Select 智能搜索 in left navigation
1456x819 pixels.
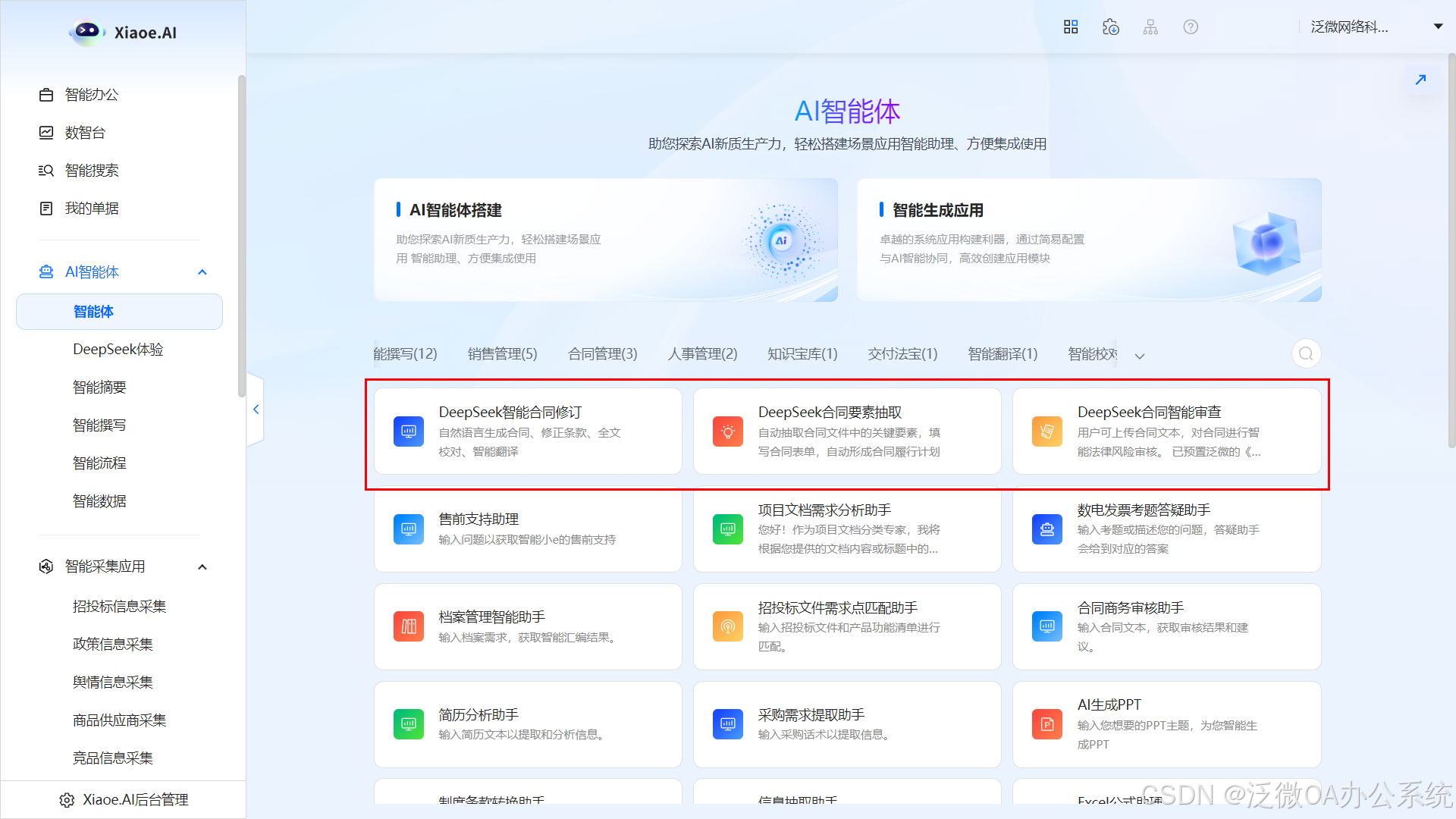(92, 171)
